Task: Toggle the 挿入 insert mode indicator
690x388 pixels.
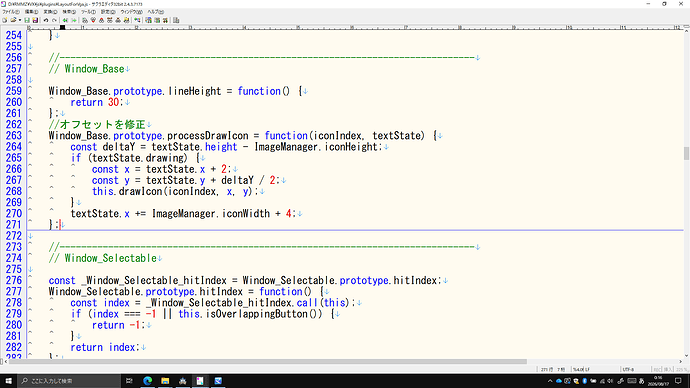Action: (x=668, y=370)
